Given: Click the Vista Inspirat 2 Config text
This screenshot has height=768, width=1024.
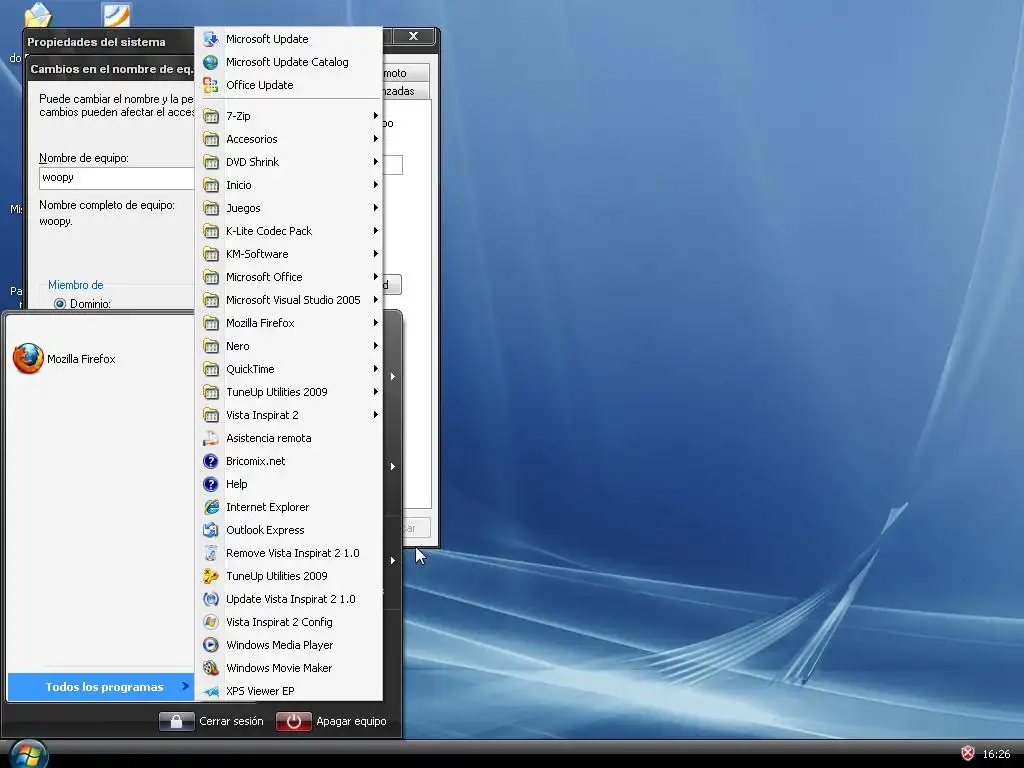Looking at the screenshot, I should (x=279, y=622).
